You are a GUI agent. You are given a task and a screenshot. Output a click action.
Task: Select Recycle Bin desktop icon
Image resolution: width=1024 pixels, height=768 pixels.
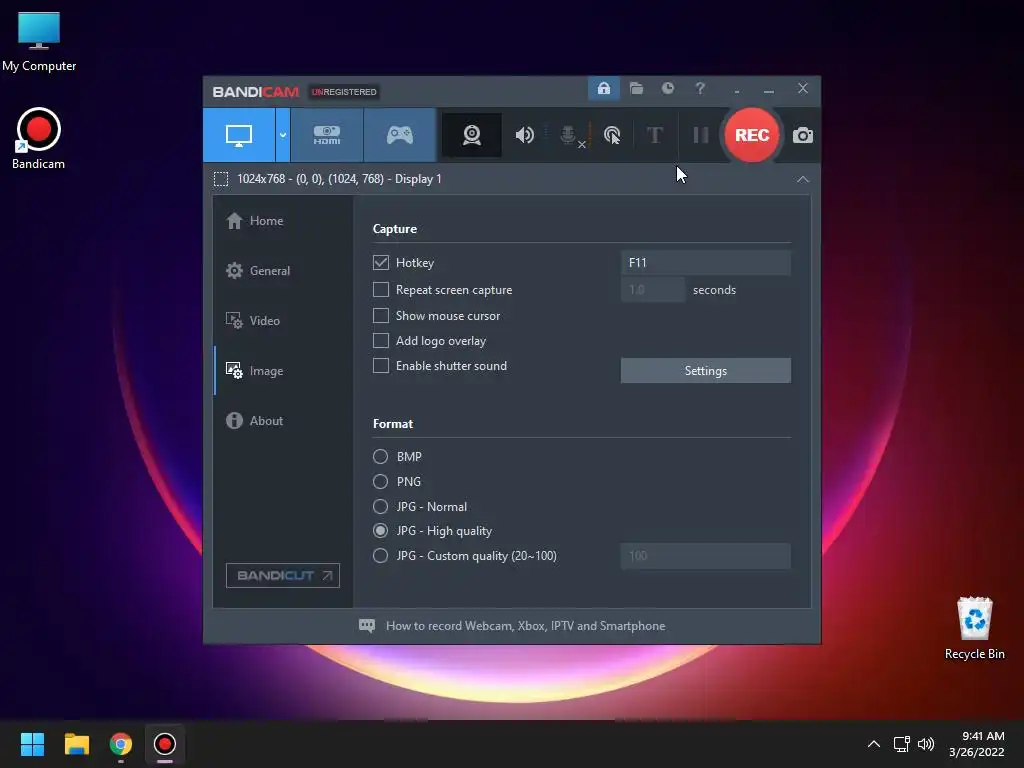click(x=974, y=628)
